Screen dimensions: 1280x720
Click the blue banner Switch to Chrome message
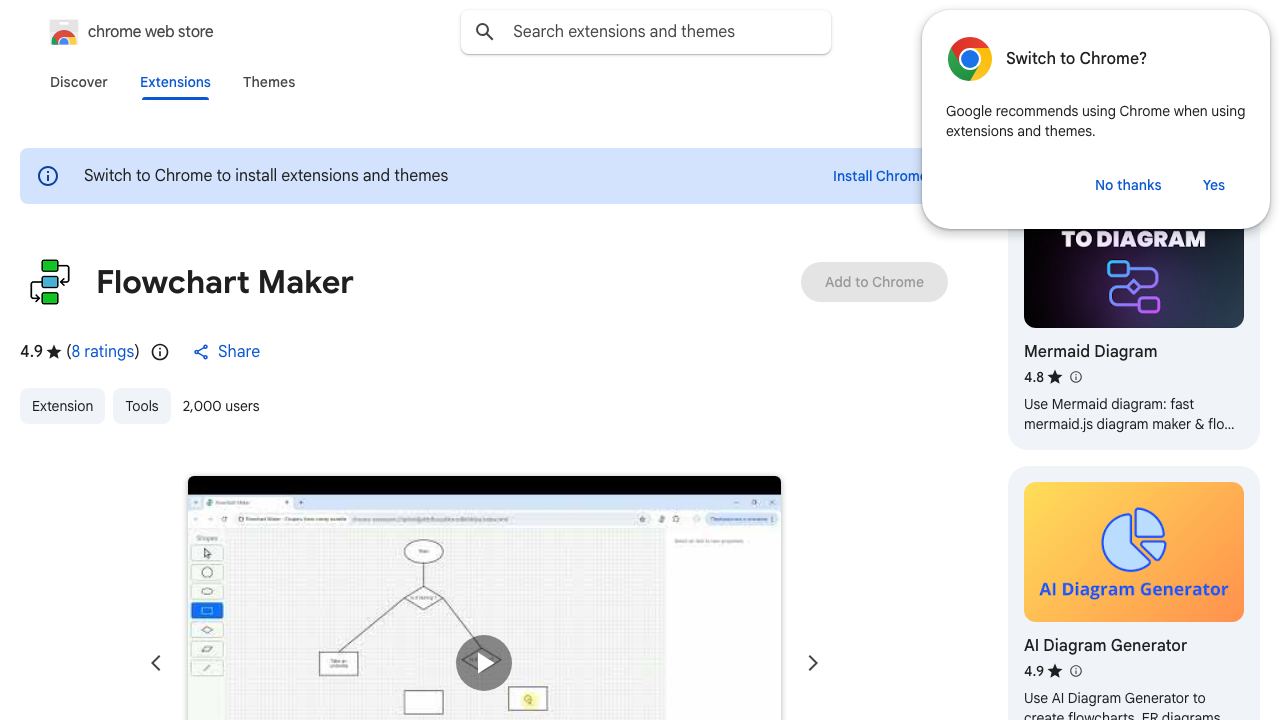click(266, 176)
